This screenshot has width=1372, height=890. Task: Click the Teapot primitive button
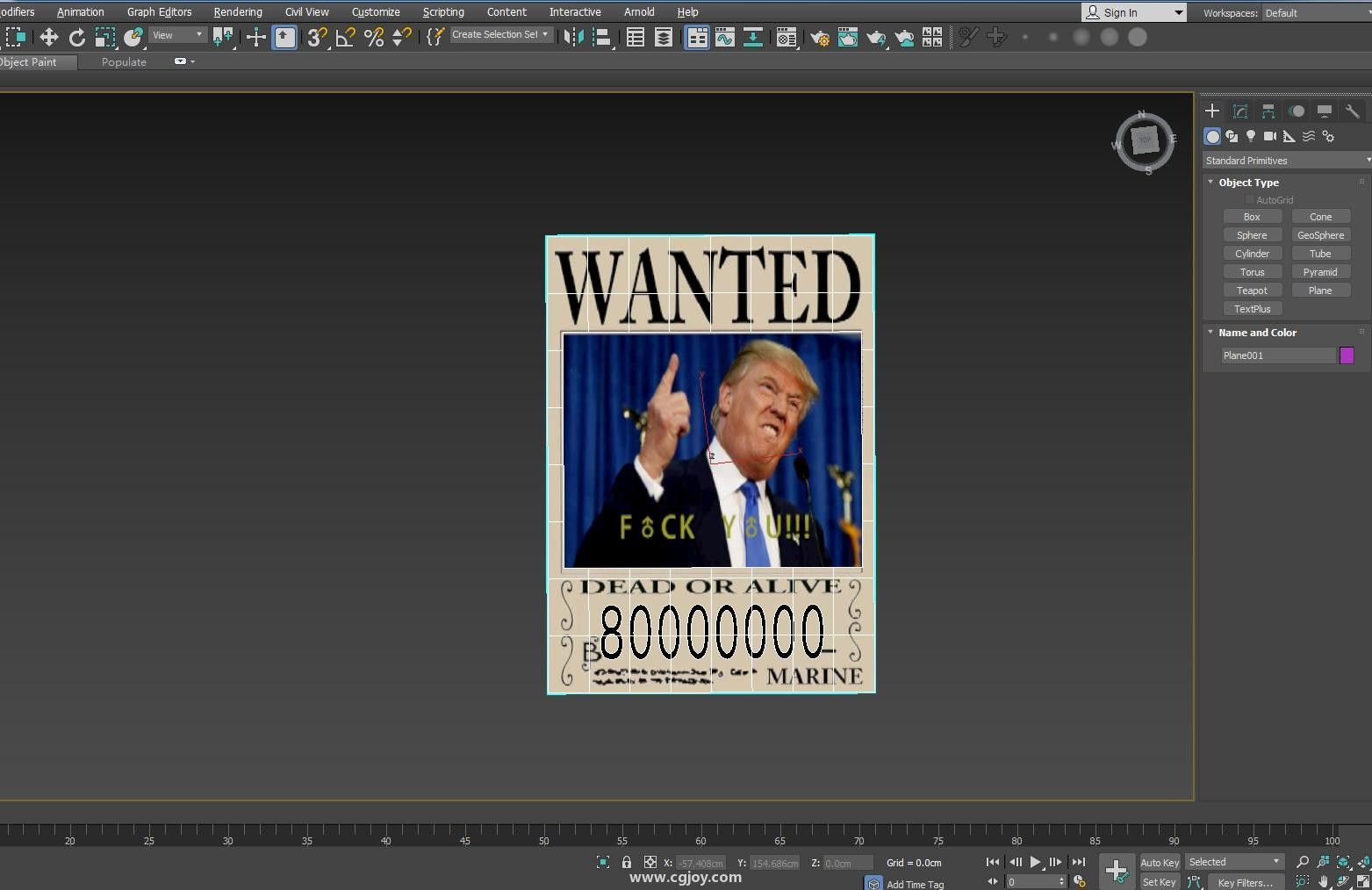click(1252, 291)
